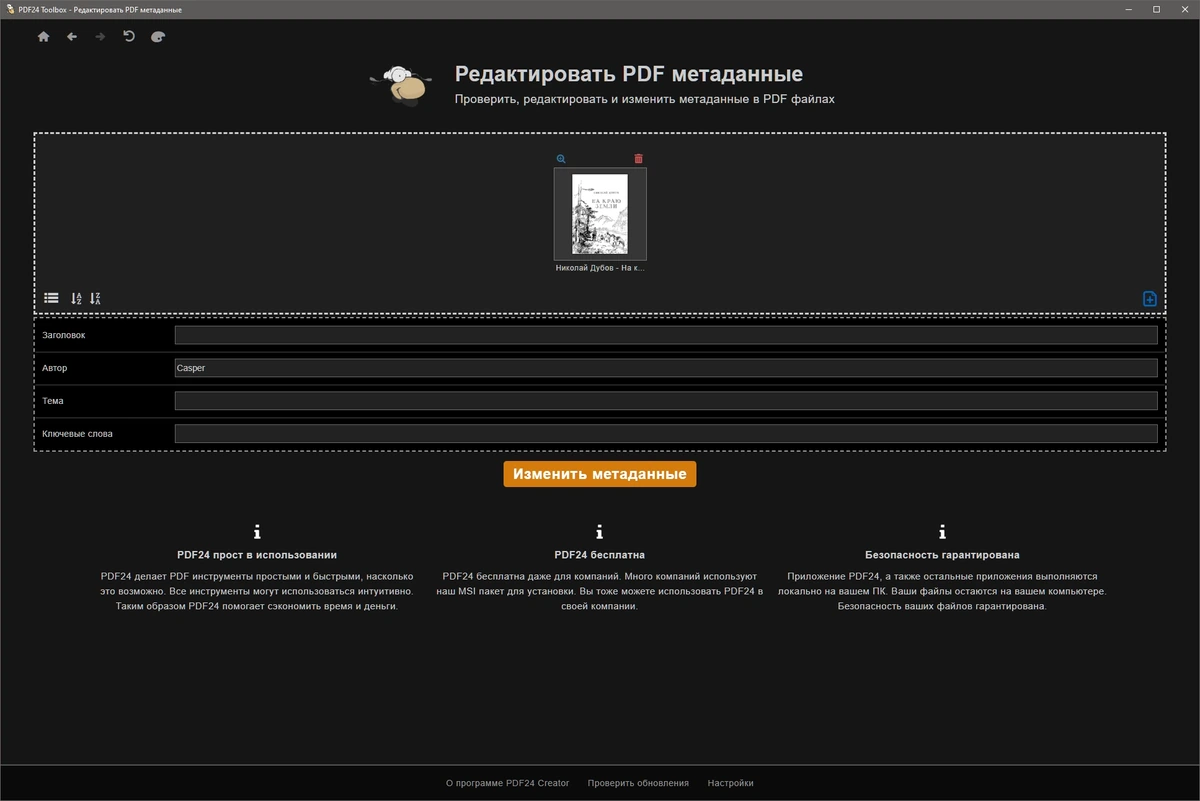Click info icon above PDF24 прост в использовании
This screenshot has width=1200, height=801.
(257, 532)
